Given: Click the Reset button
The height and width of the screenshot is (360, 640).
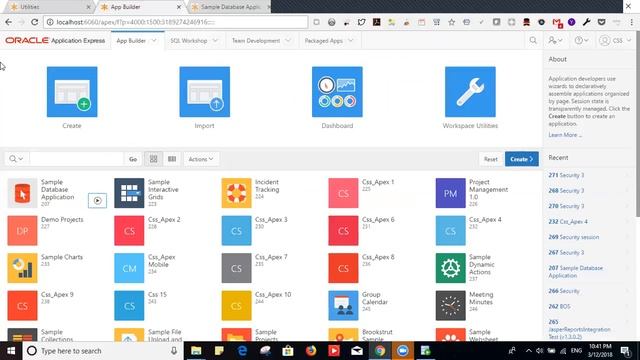Looking at the screenshot, I should 491,159.
